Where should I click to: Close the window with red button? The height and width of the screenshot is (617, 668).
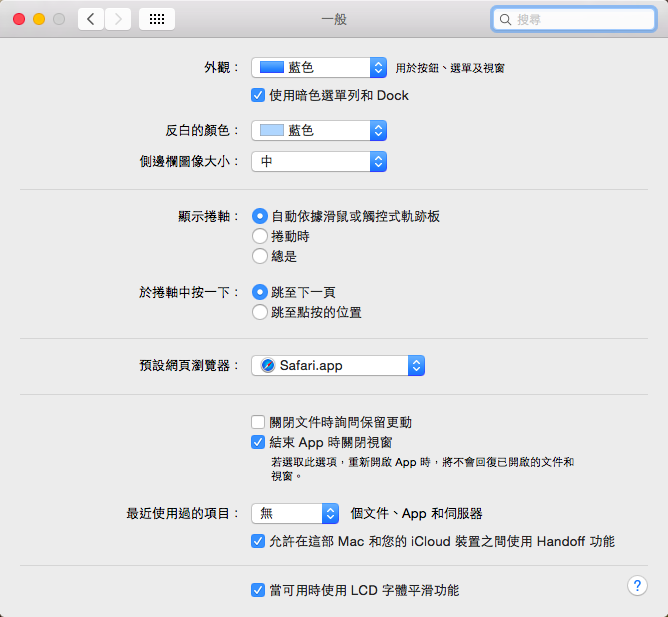coord(19,19)
